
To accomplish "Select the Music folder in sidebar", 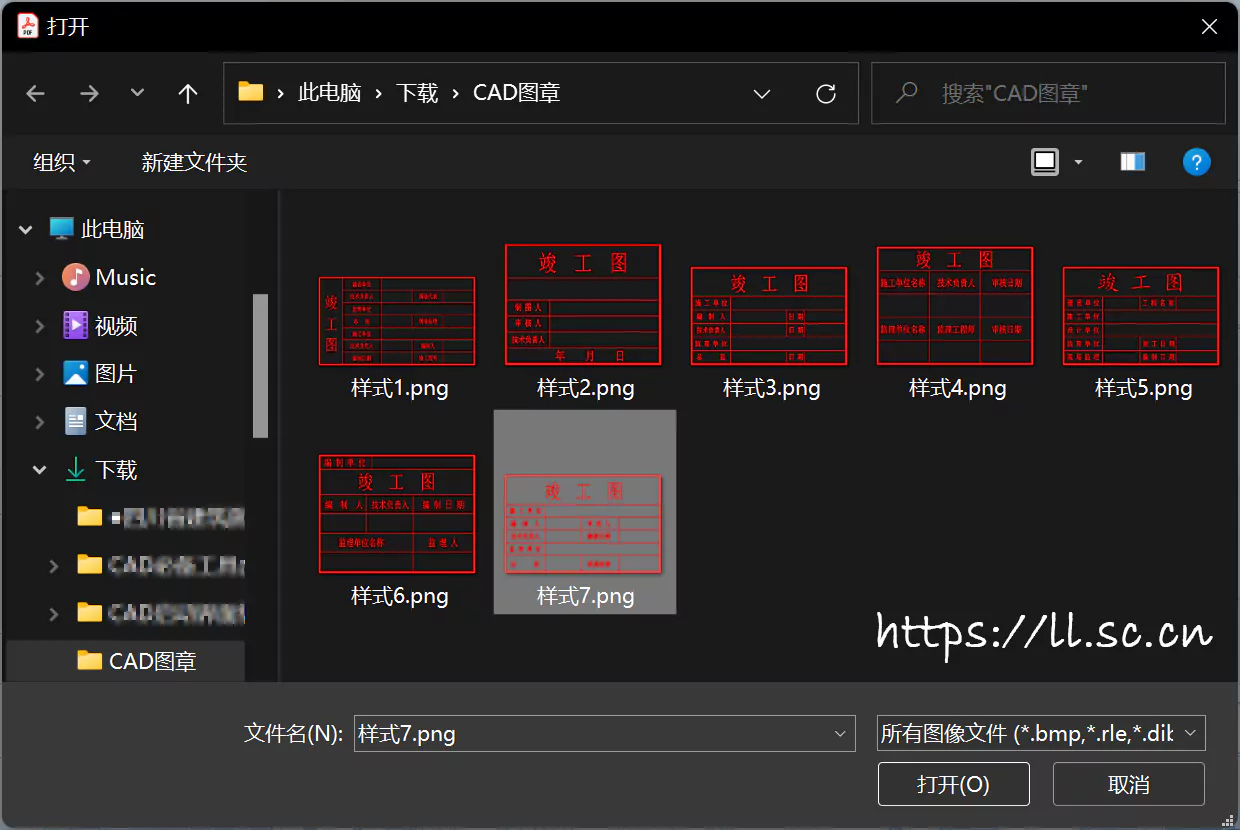I will coord(125,278).
